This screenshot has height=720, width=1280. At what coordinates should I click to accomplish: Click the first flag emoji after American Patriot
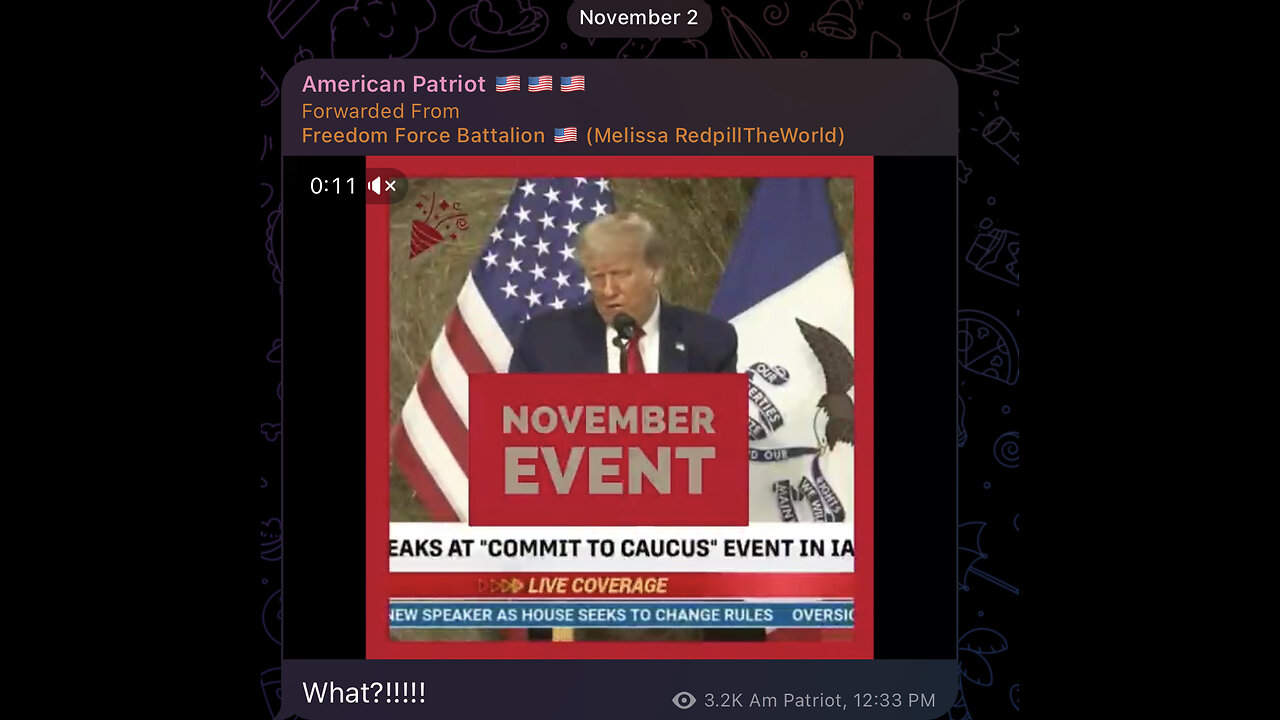pos(508,84)
